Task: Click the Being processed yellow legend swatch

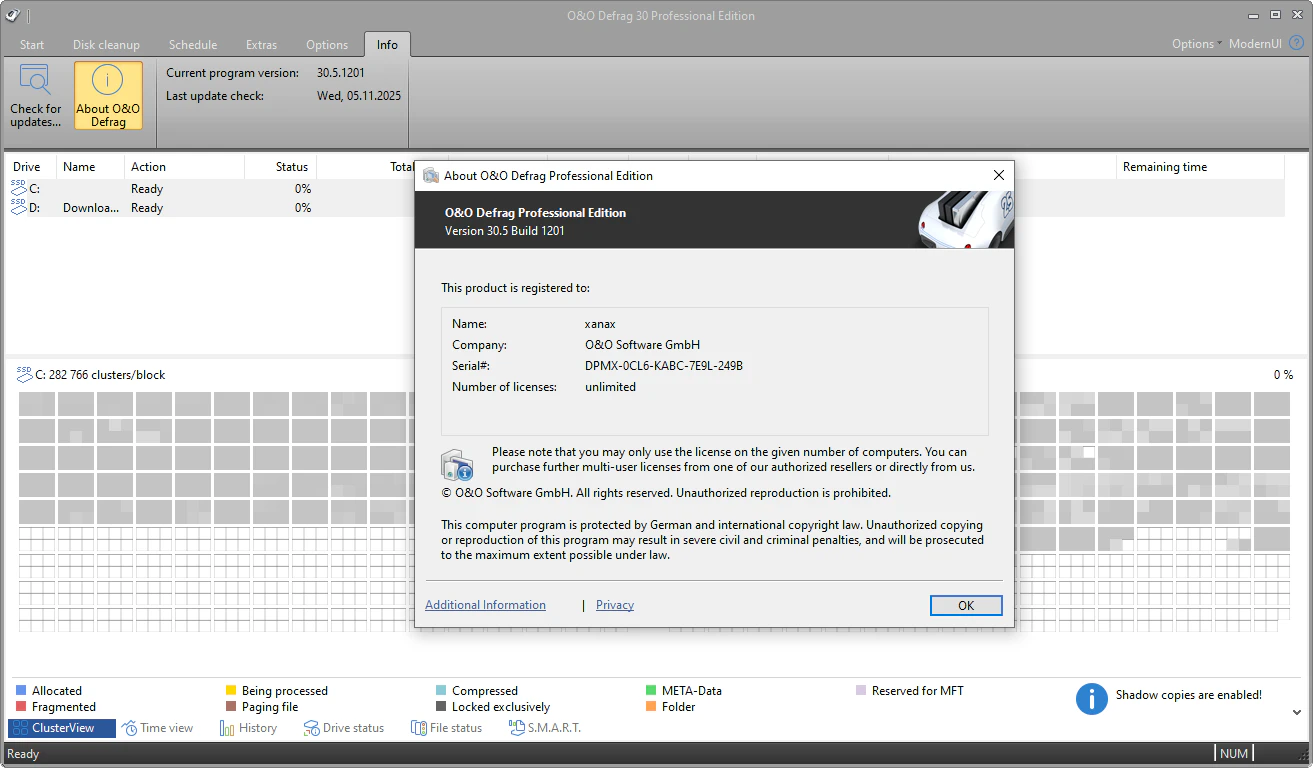Action: [x=231, y=690]
